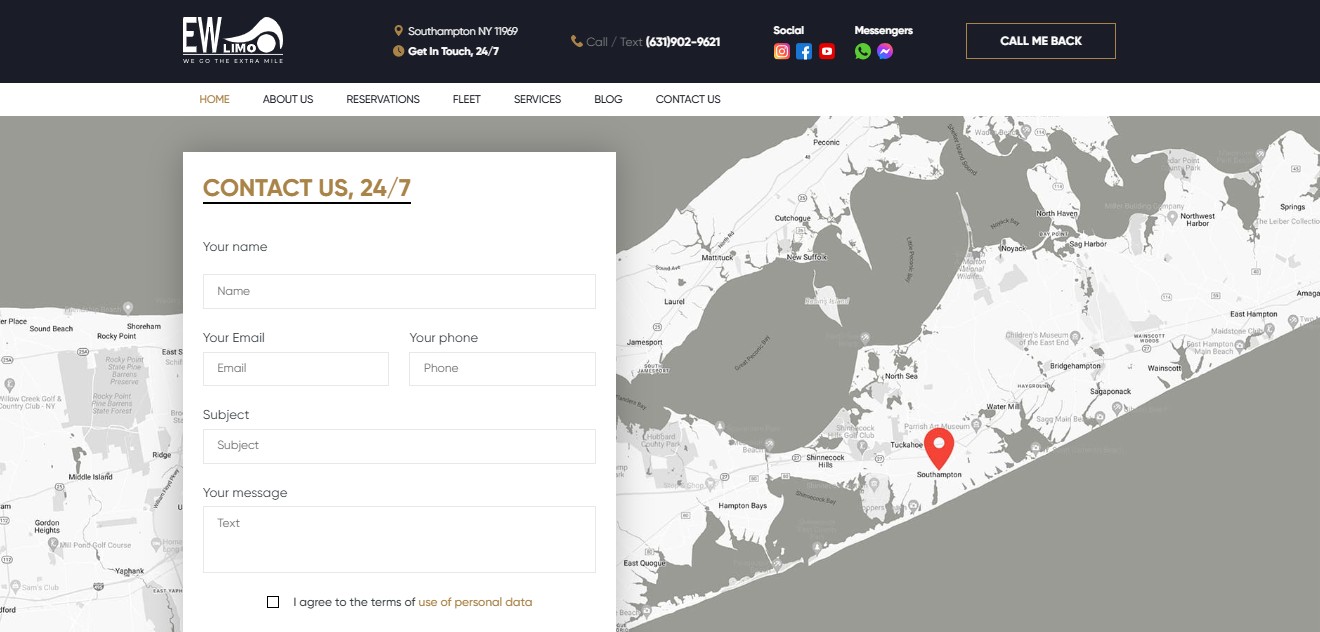Select Fleet in the navigation bar
Viewport: 1320px width, 632px height.
coord(466,99)
